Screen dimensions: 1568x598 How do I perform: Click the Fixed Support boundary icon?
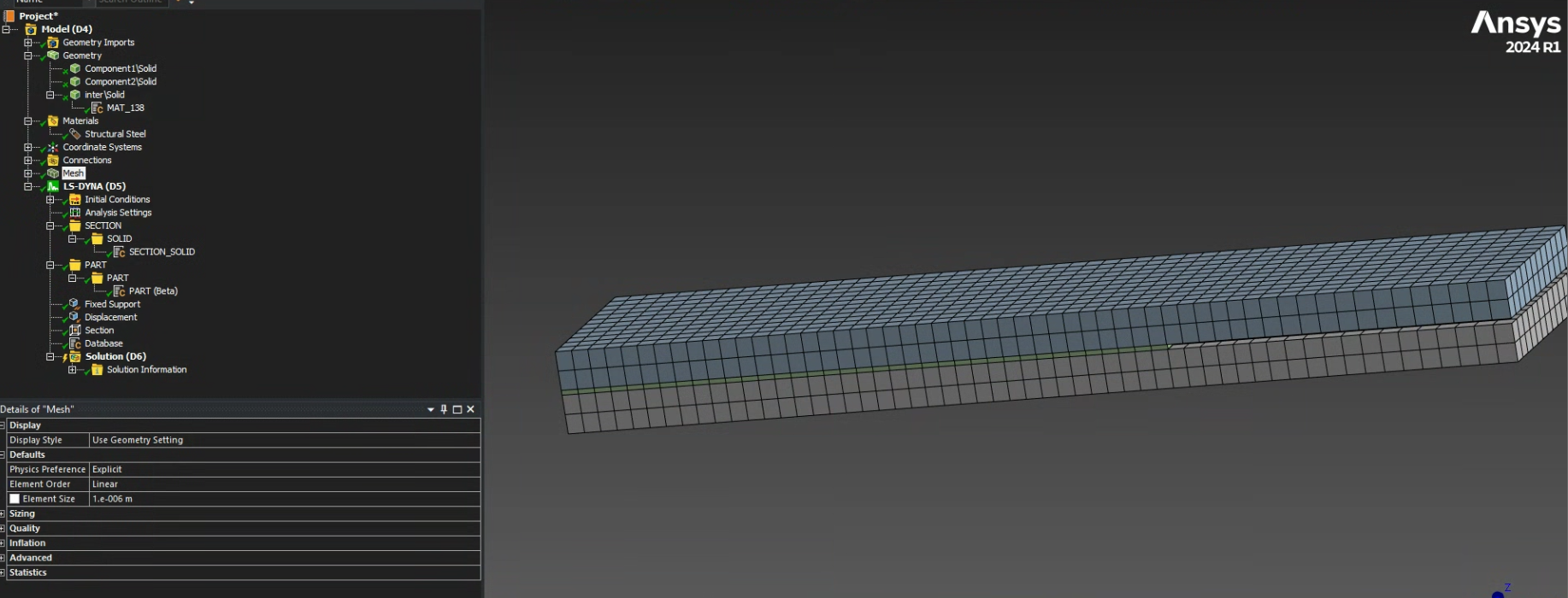point(75,304)
